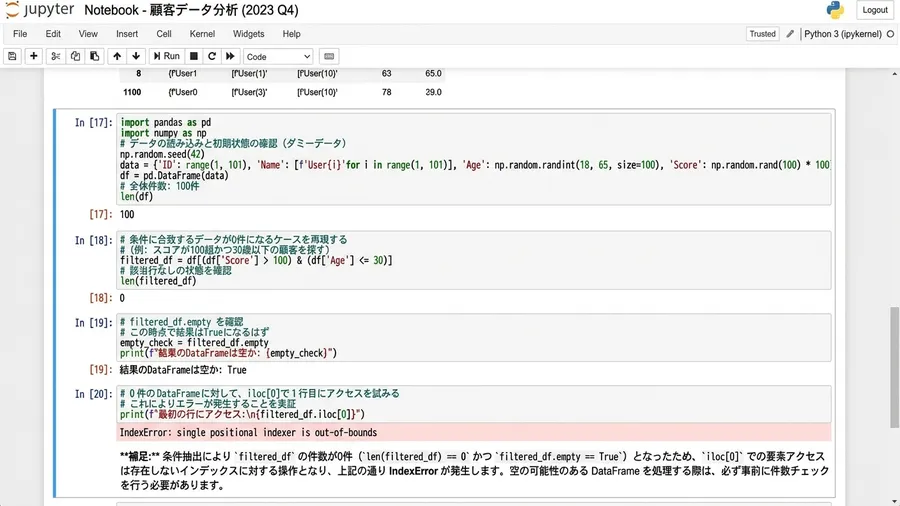Click the pencil edit mode icon
This screenshot has width=900, height=506.
click(790, 34)
